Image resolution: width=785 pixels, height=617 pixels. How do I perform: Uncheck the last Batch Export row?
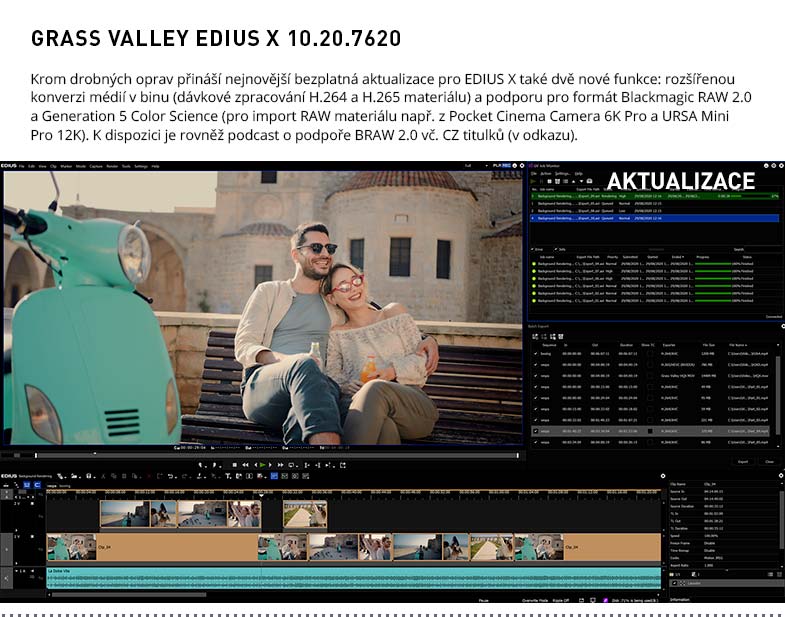(x=536, y=442)
